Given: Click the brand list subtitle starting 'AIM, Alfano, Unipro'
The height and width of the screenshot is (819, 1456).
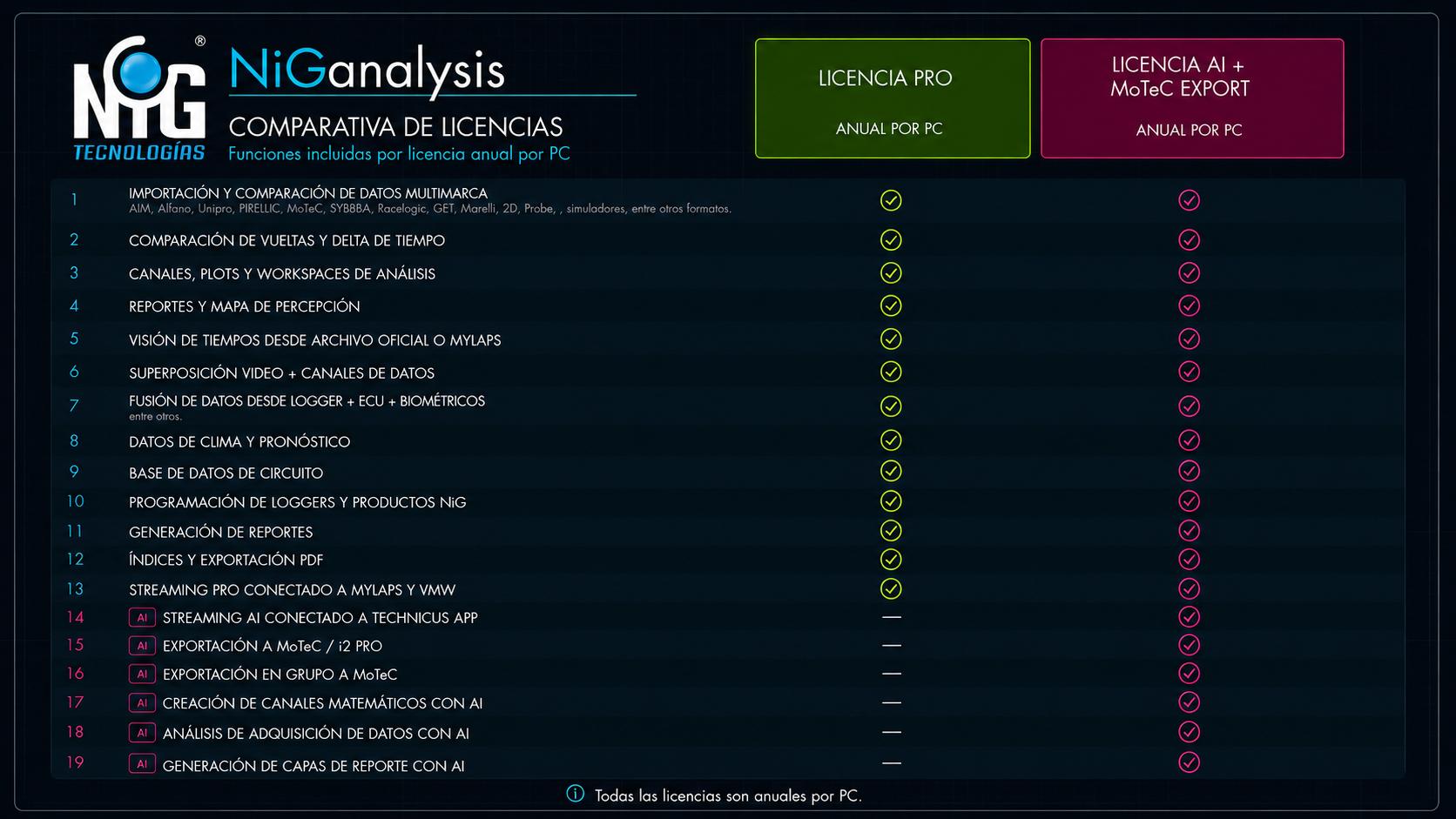Looking at the screenshot, I should 430,209.
